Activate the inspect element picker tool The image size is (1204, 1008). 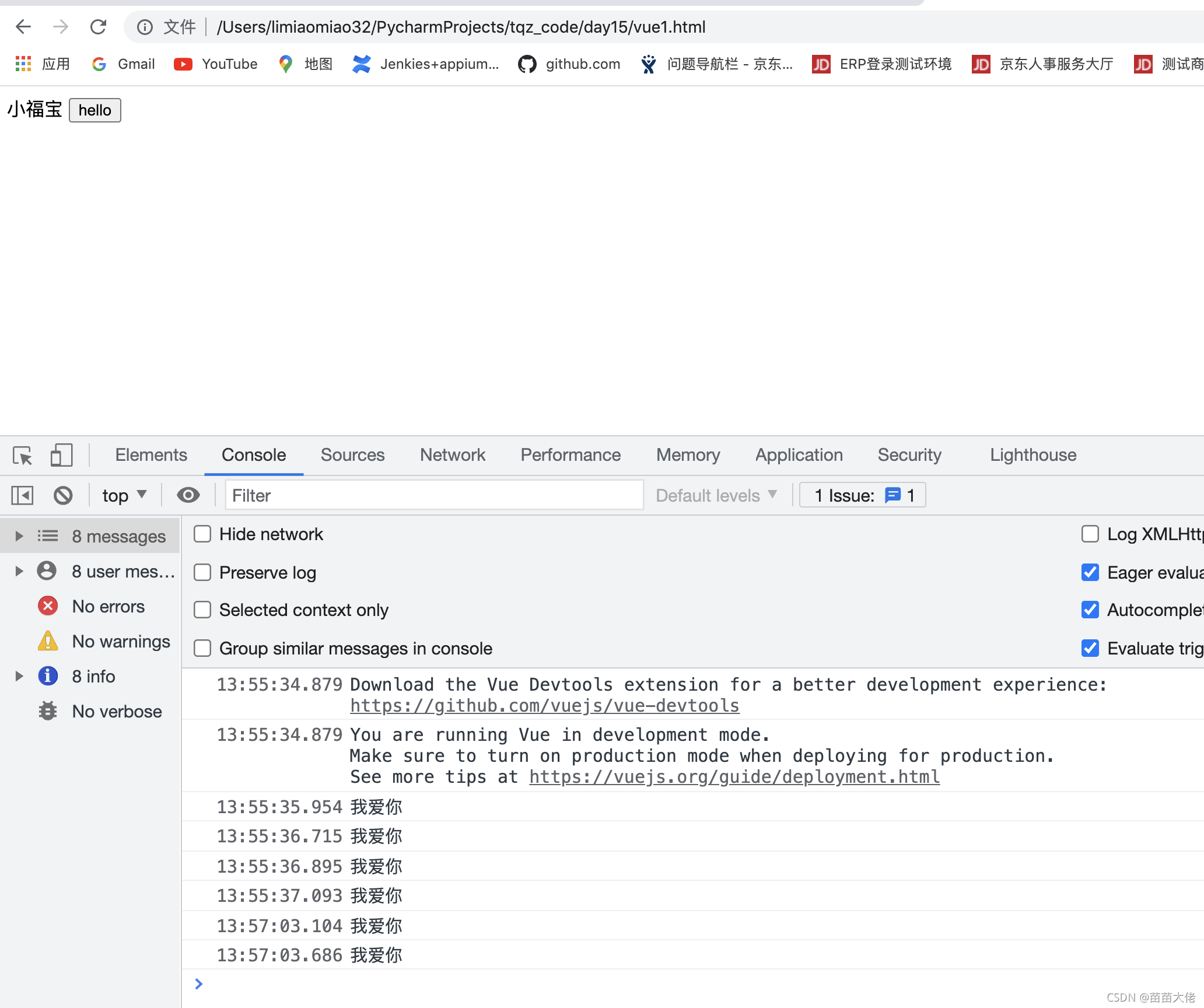pyautogui.click(x=23, y=456)
